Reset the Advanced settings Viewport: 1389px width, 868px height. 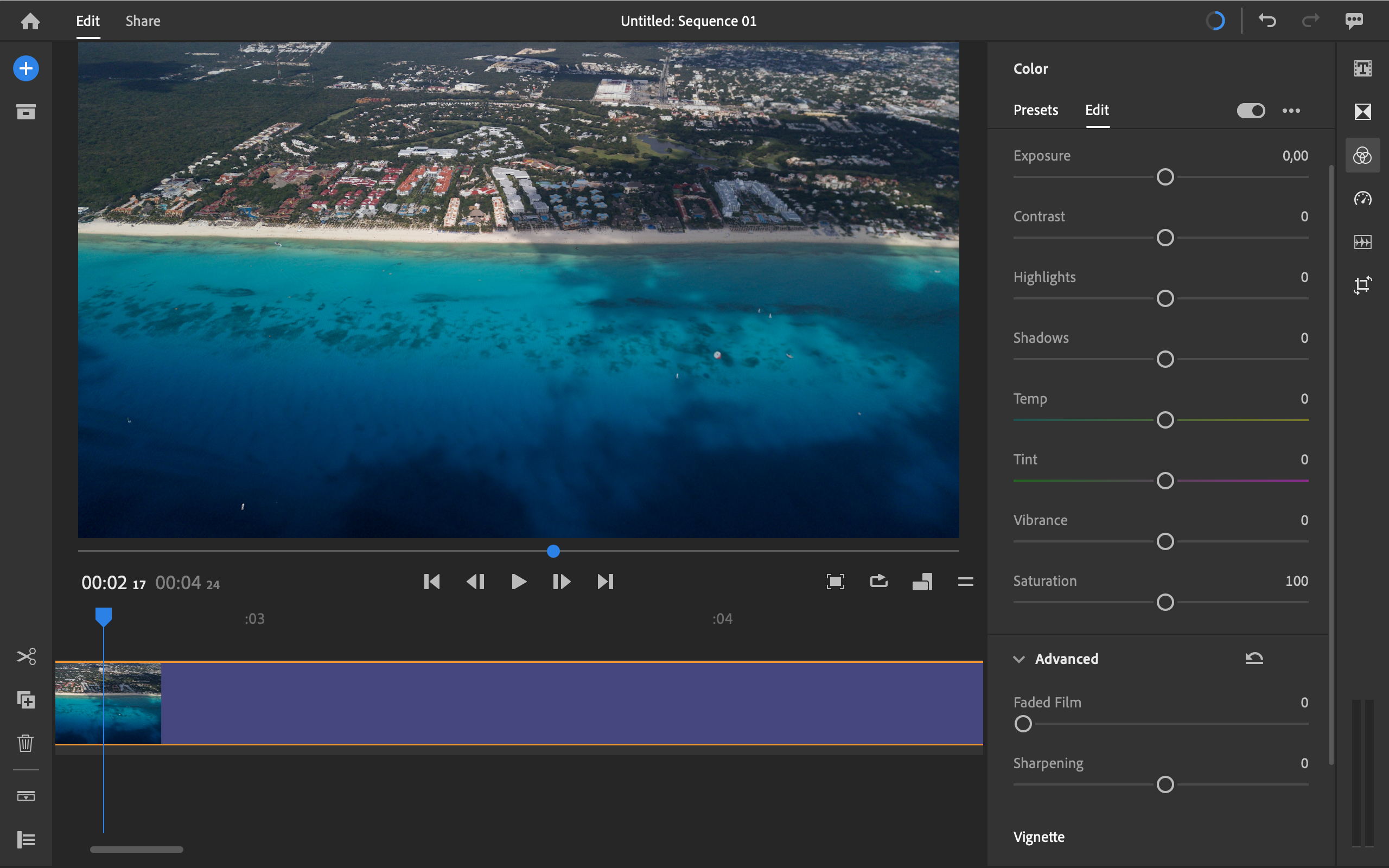click(1254, 659)
